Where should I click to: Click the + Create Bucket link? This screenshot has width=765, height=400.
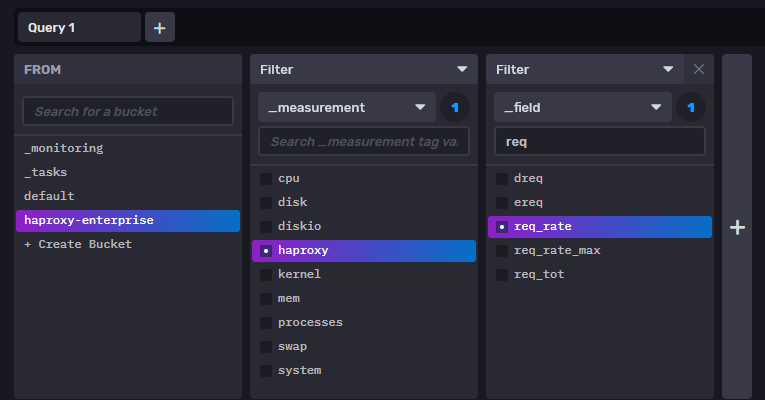point(78,244)
